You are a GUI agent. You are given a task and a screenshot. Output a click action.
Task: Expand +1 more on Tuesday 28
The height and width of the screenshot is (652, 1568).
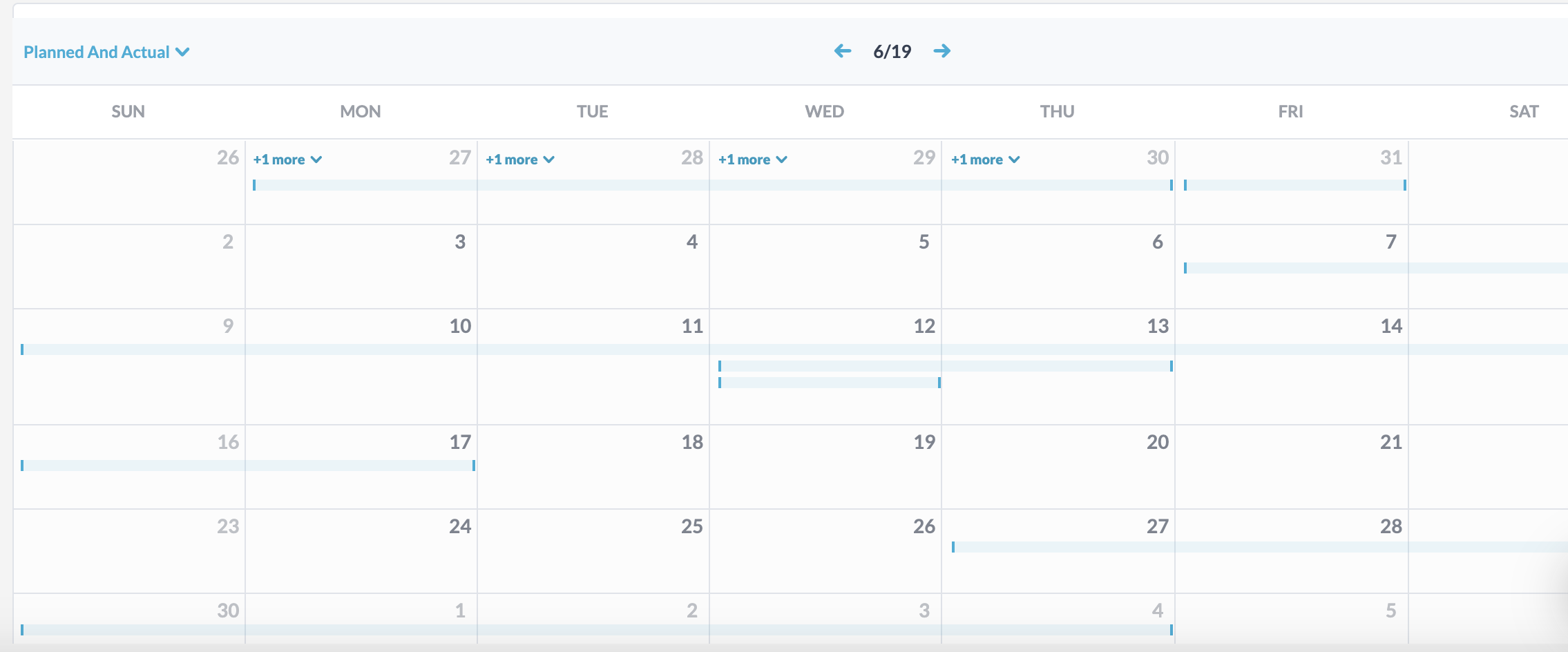tap(520, 160)
